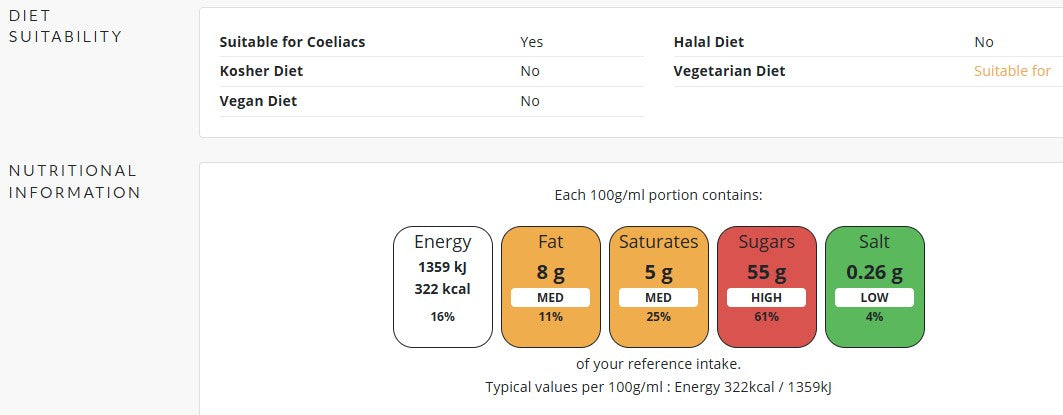Select the white Energy nutrition tile
The image size is (1063, 415).
443,286
